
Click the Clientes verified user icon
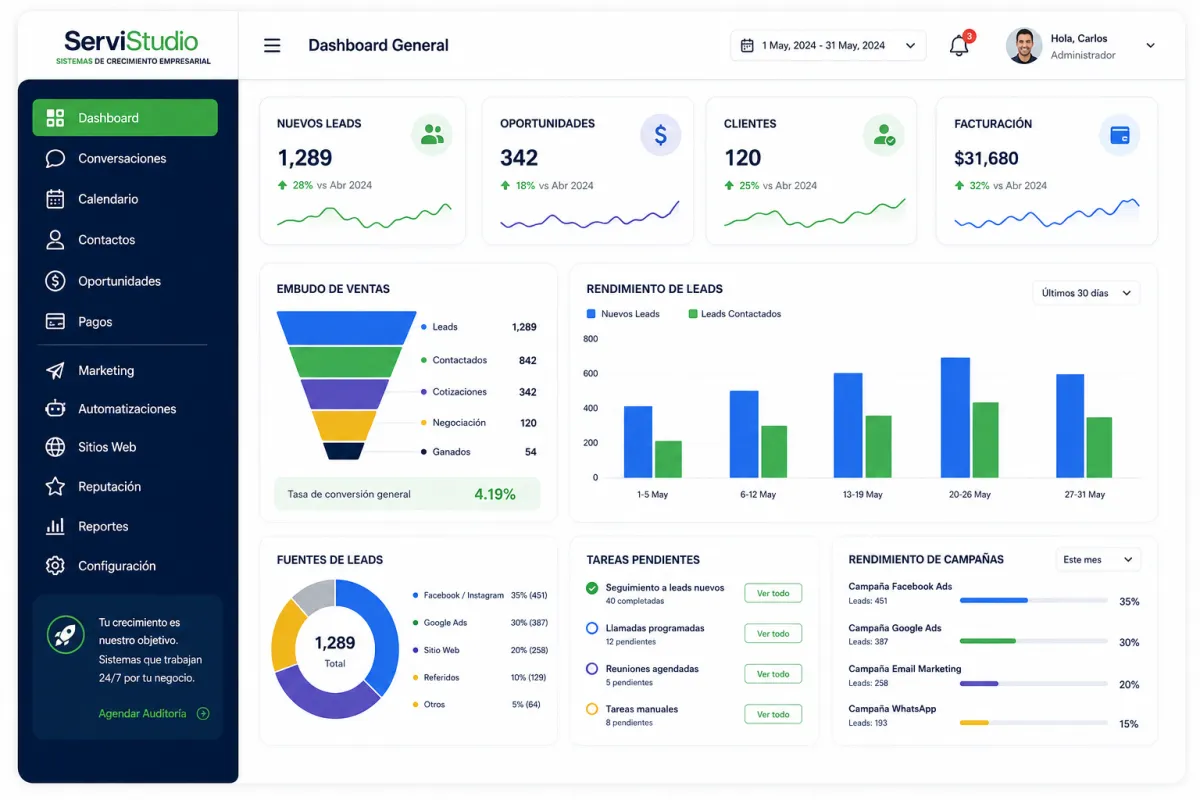coord(884,135)
